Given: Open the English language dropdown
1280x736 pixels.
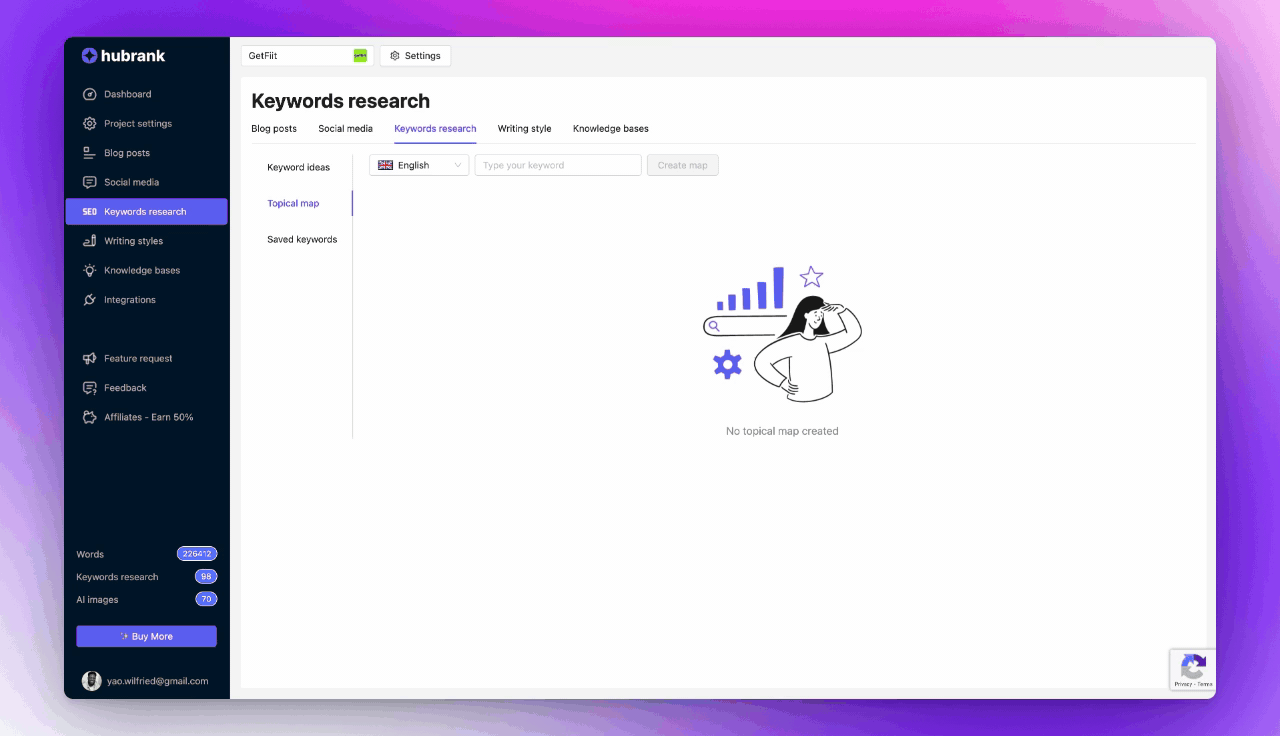Looking at the screenshot, I should (x=419, y=165).
